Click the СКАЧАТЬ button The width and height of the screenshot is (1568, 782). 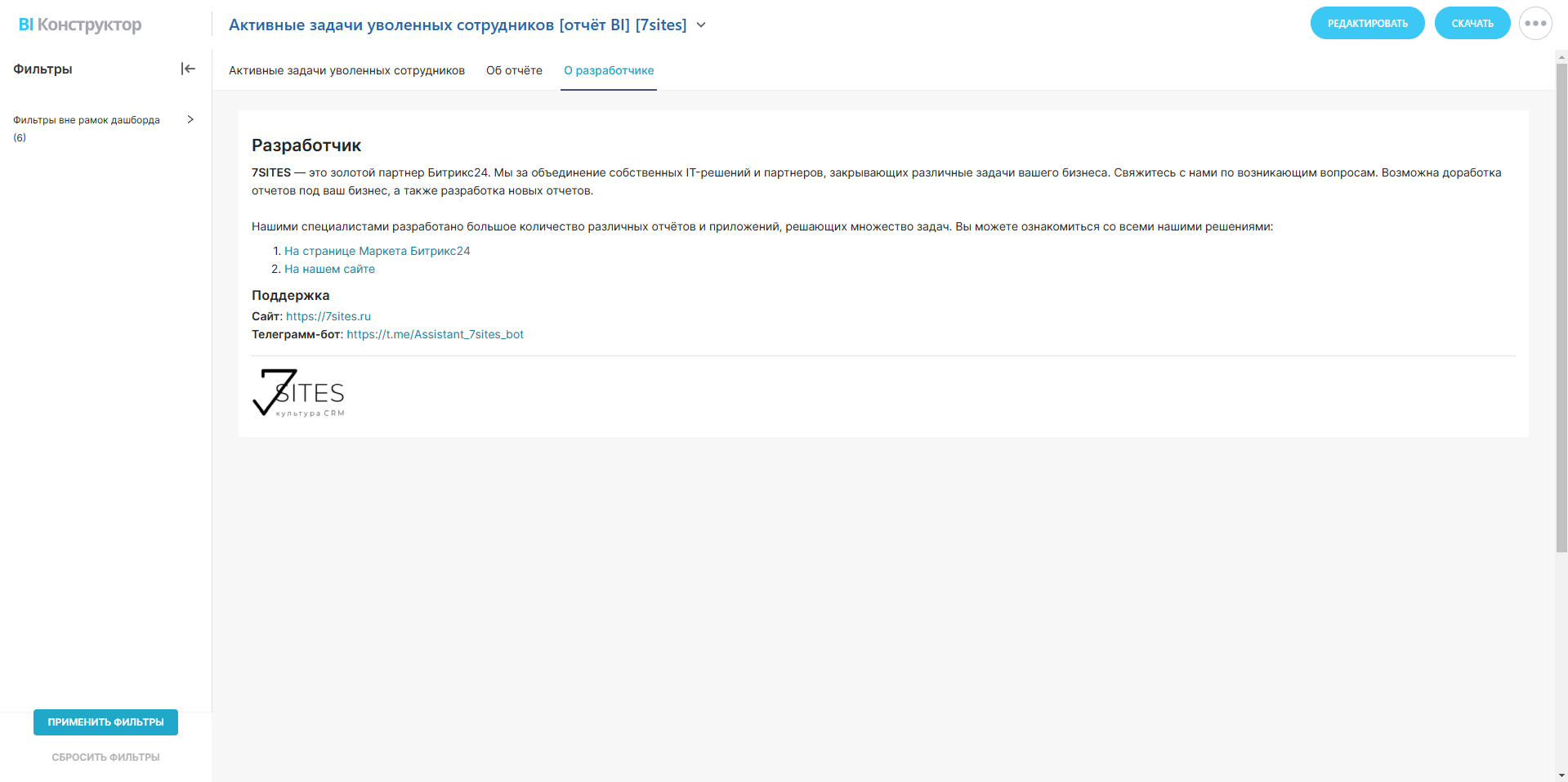tap(1472, 23)
